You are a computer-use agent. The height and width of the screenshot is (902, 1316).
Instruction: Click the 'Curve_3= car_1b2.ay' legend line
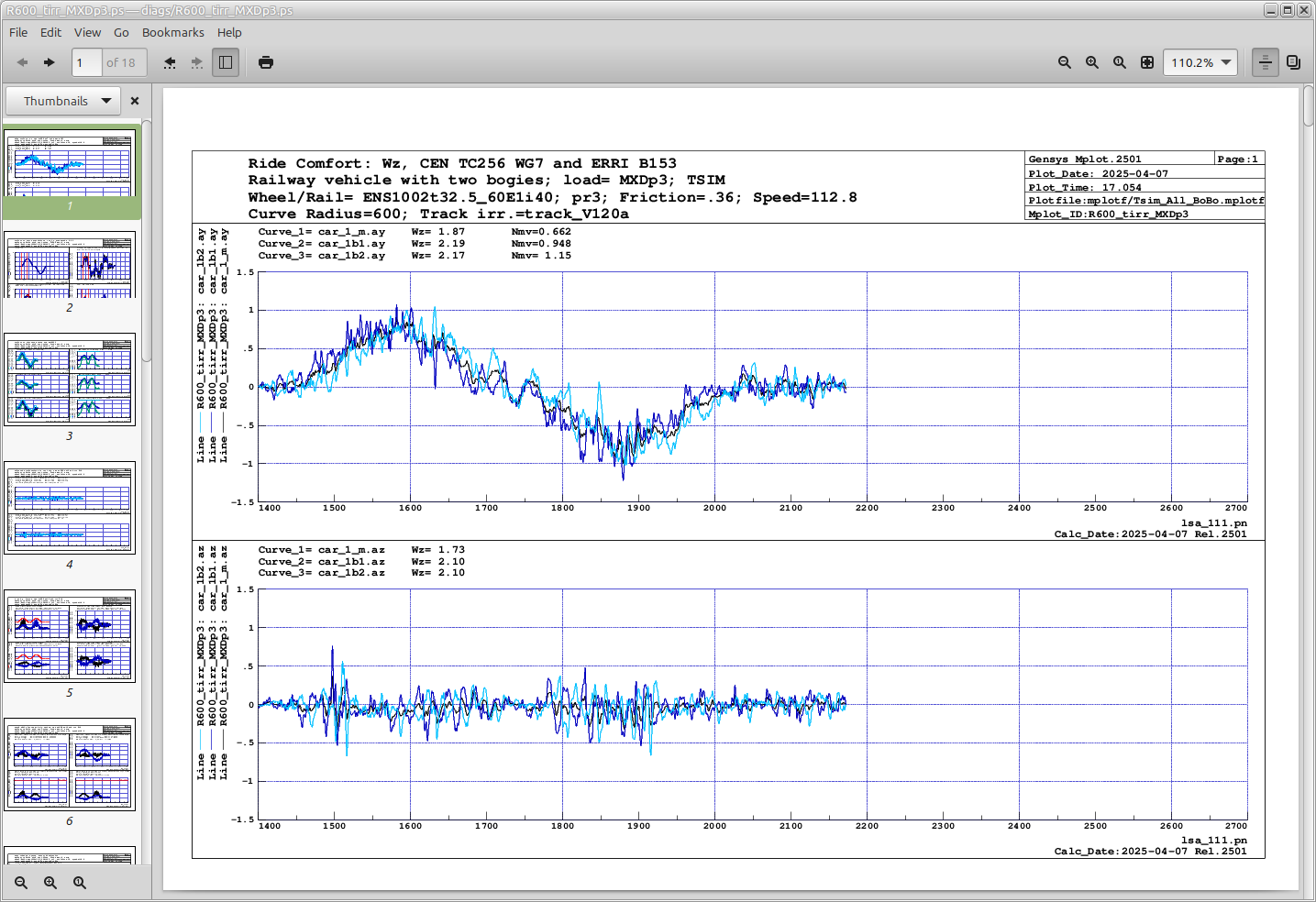322,256
